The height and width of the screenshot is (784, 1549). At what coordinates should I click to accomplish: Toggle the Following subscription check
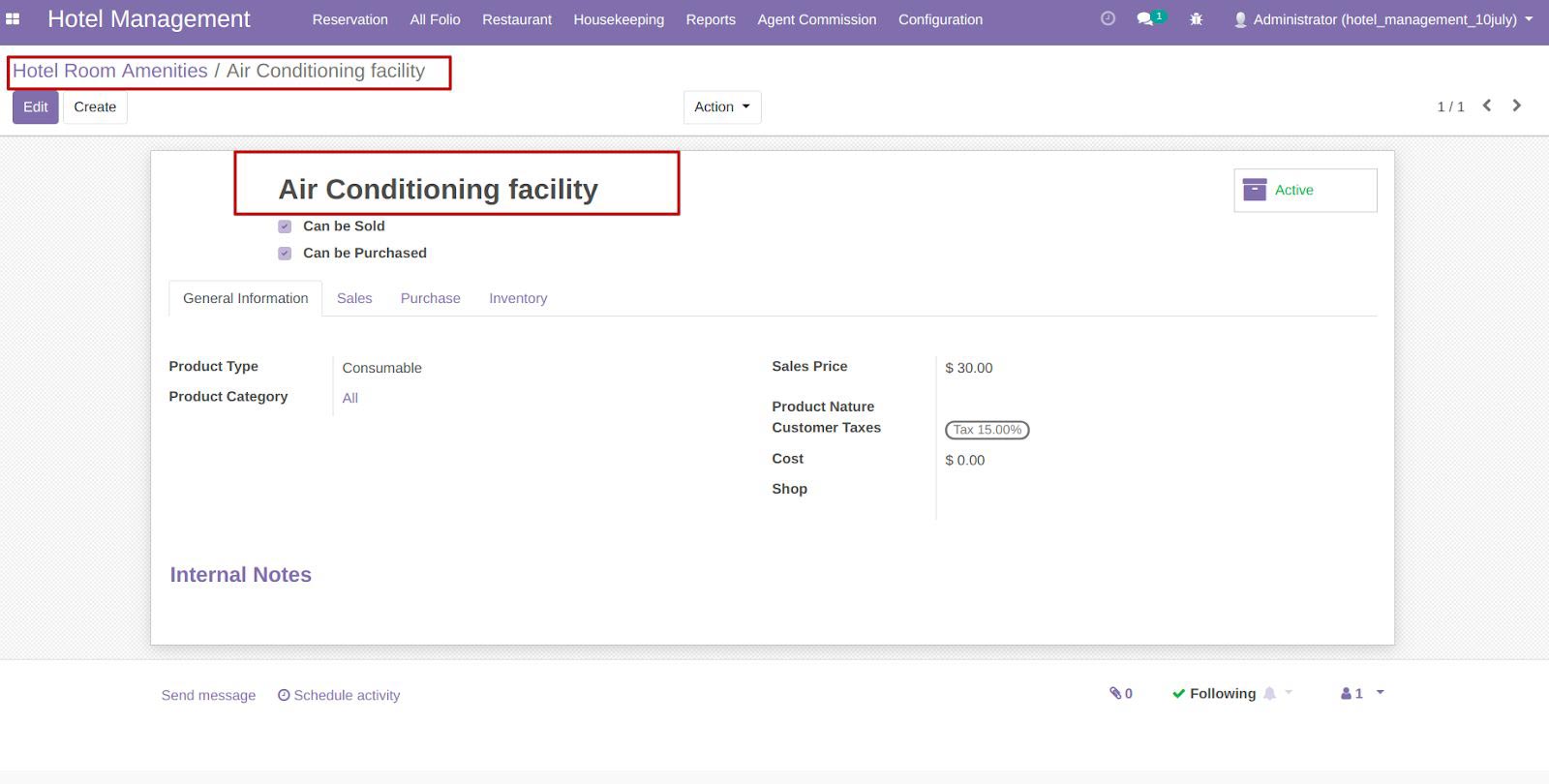point(1214,693)
